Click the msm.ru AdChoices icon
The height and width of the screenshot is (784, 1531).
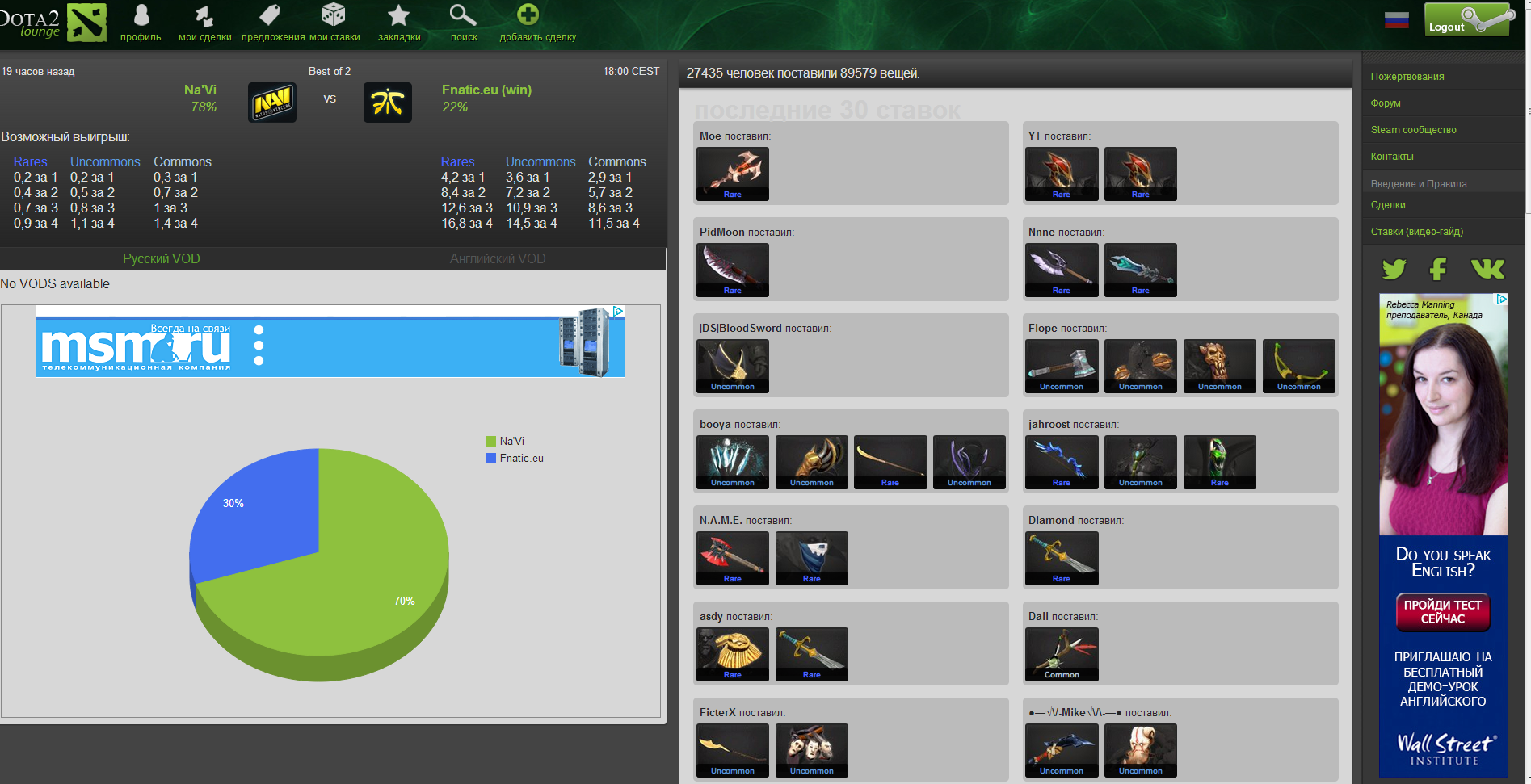618,311
